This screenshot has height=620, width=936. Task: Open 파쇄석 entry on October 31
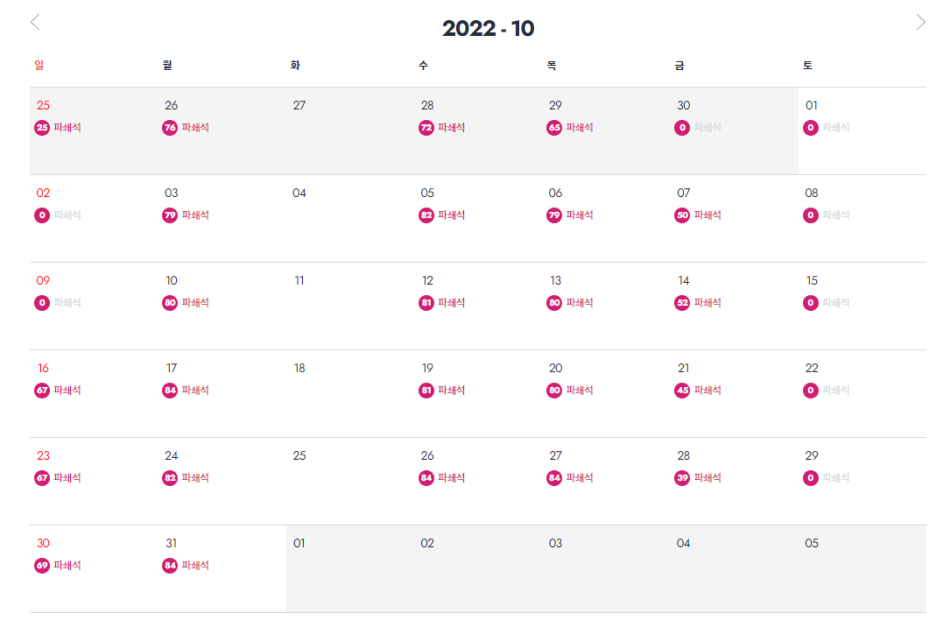pyautogui.click(x=195, y=566)
